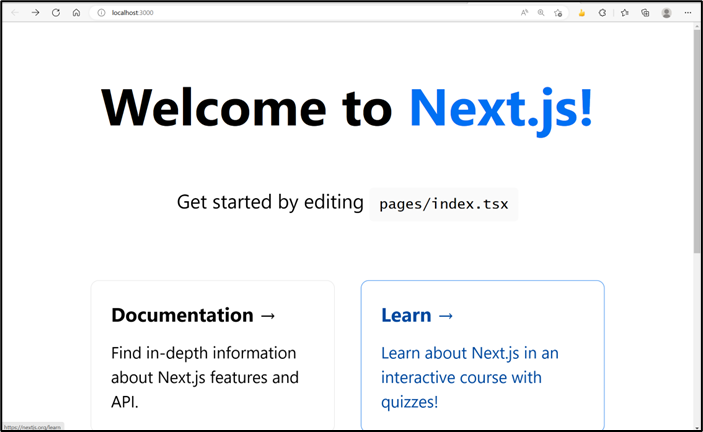Click the thumbs-up extension icon
Screen dimensions: 703x432
pos(581,13)
